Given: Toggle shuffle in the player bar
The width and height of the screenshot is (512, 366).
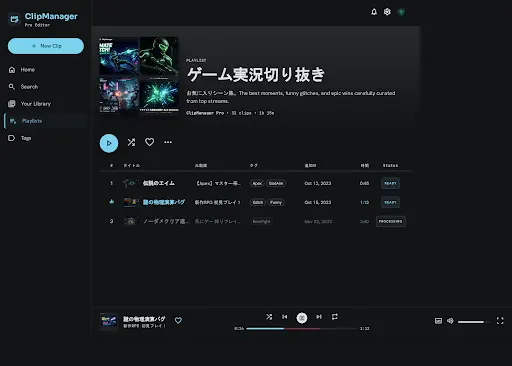Looking at the screenshot, I should 269,317.
